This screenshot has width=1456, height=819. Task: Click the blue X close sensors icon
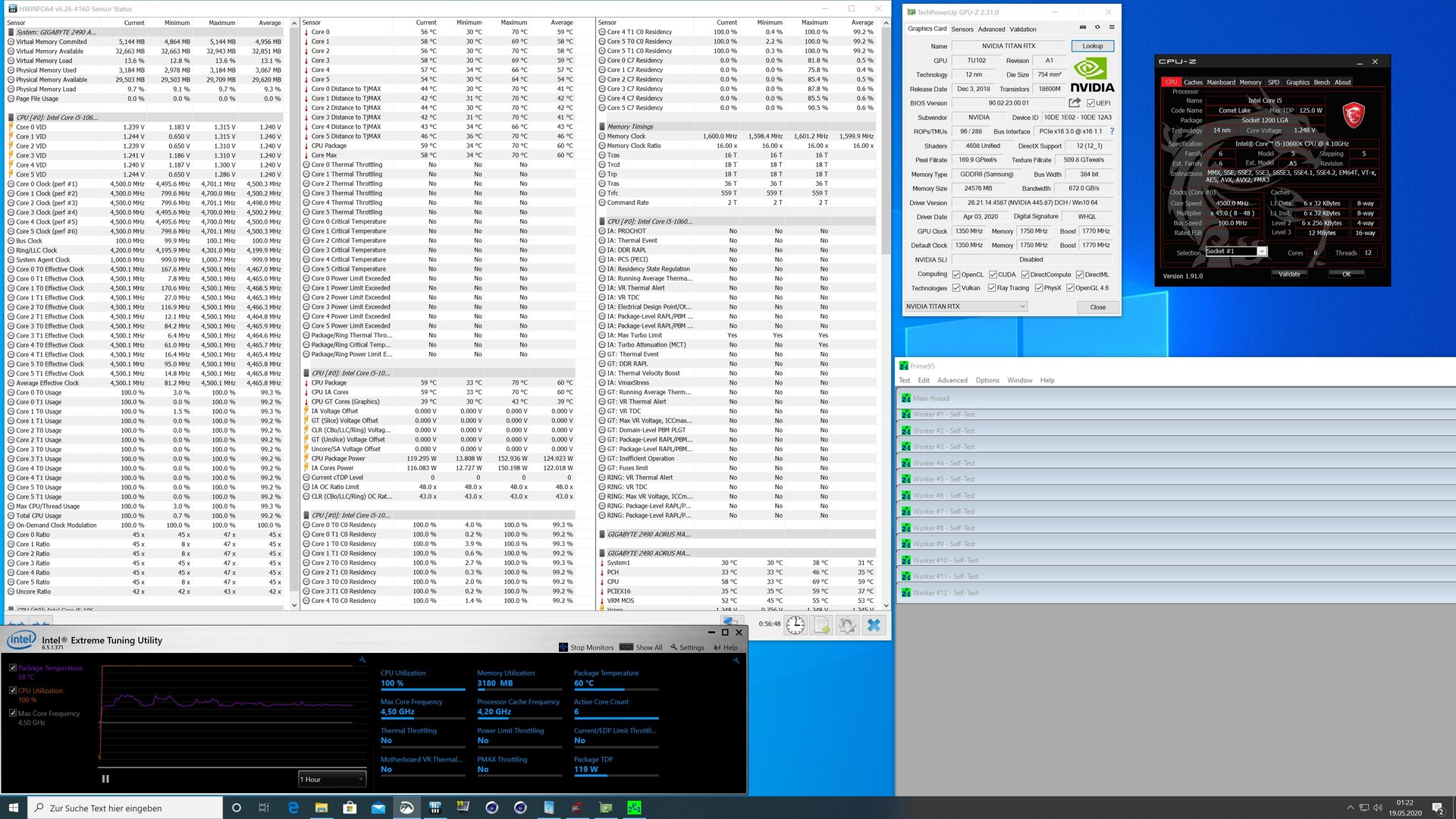(x=874, y=625)
